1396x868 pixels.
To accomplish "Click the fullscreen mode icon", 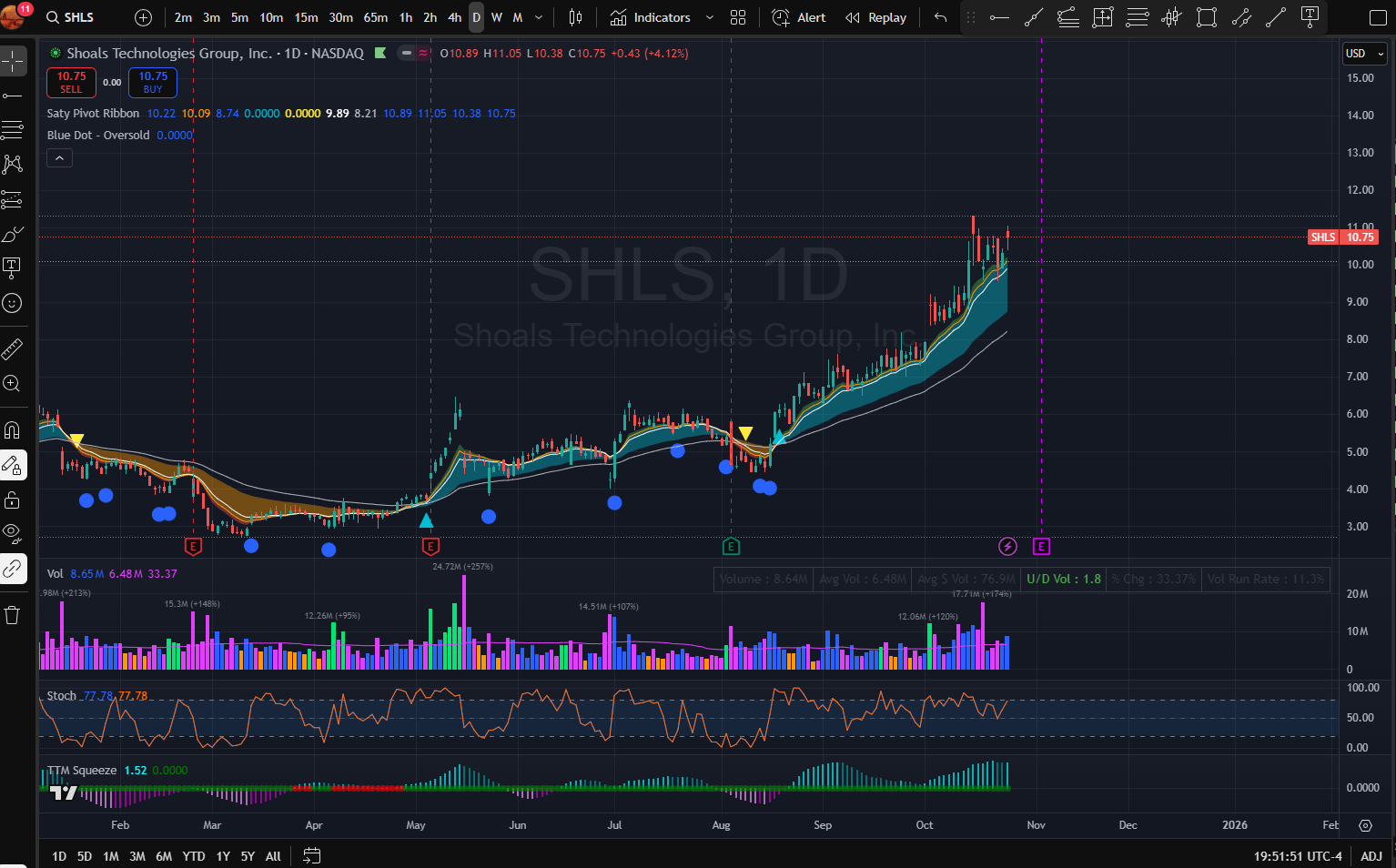I will click(1377, 17).
